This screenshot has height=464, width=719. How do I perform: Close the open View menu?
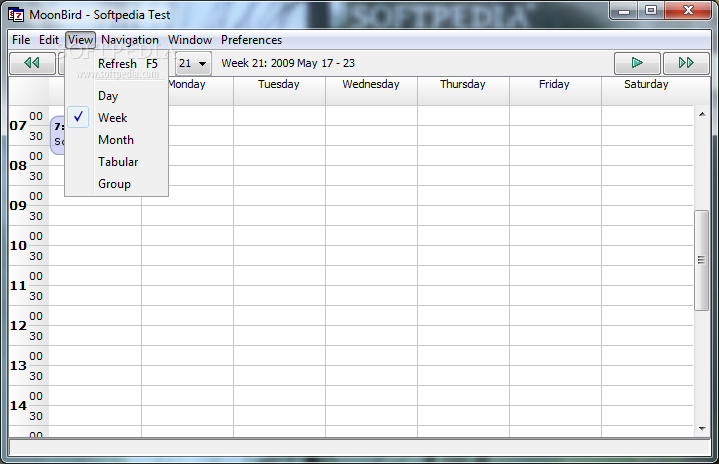80,40
